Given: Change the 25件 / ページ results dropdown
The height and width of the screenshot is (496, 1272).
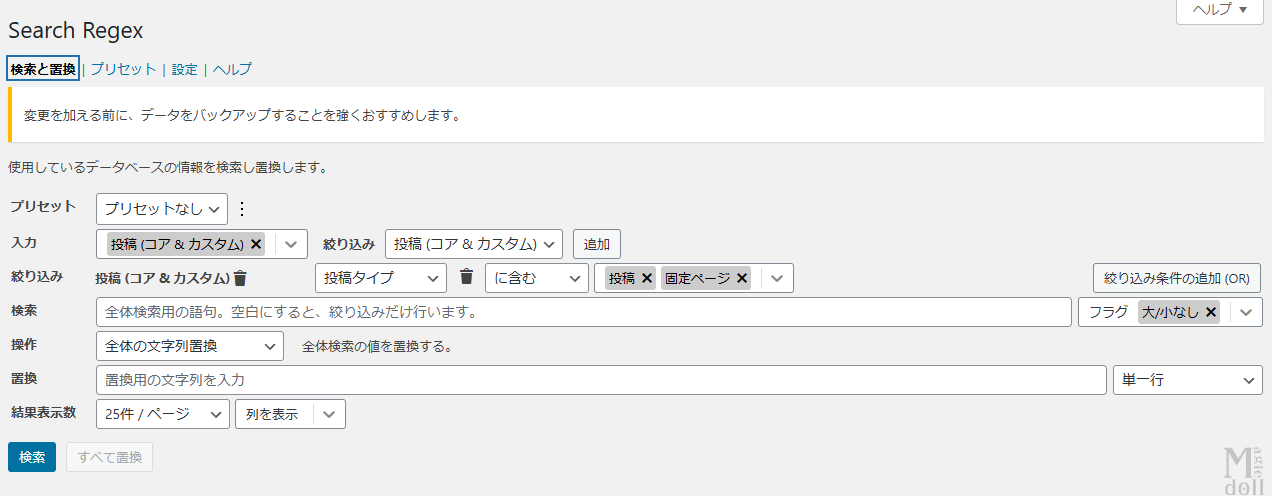Looking at the screenshot, I should [162, 414].
